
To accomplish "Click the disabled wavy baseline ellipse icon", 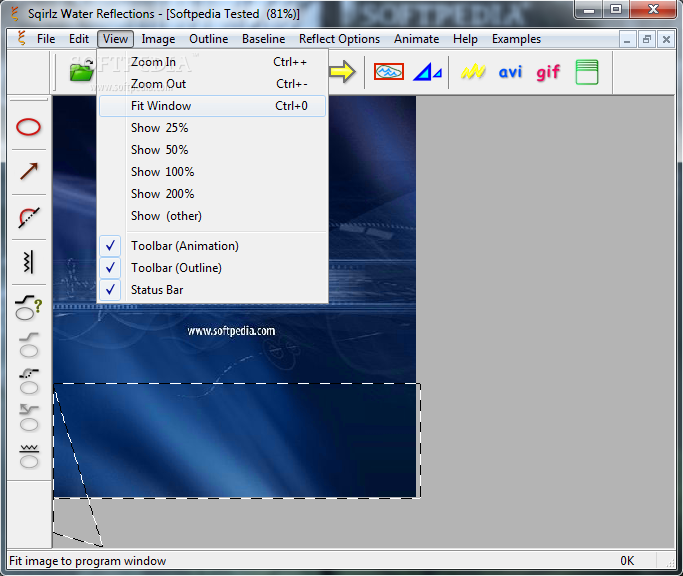I will tap(29, 456).
